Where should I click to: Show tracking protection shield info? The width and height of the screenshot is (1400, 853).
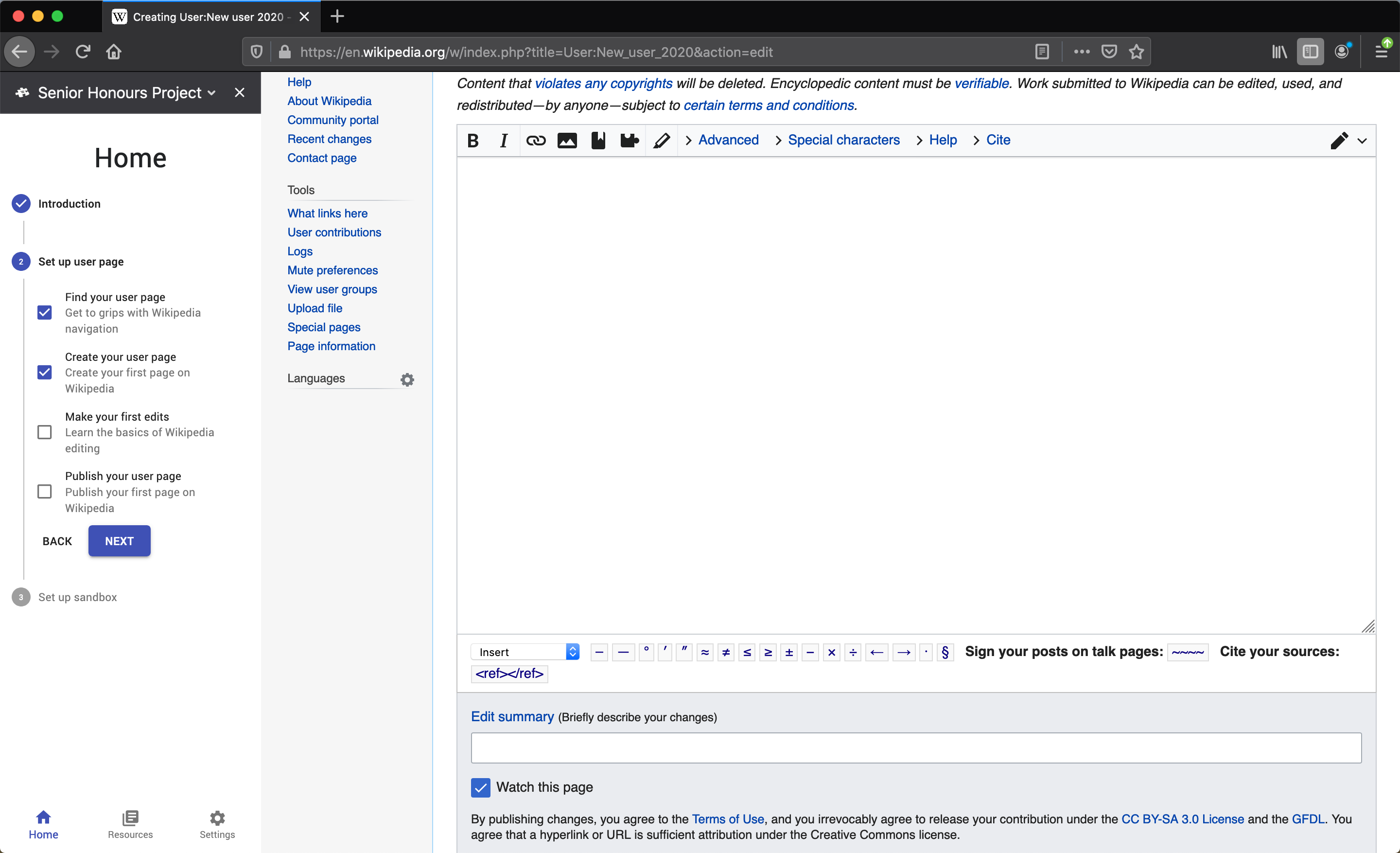257,52
